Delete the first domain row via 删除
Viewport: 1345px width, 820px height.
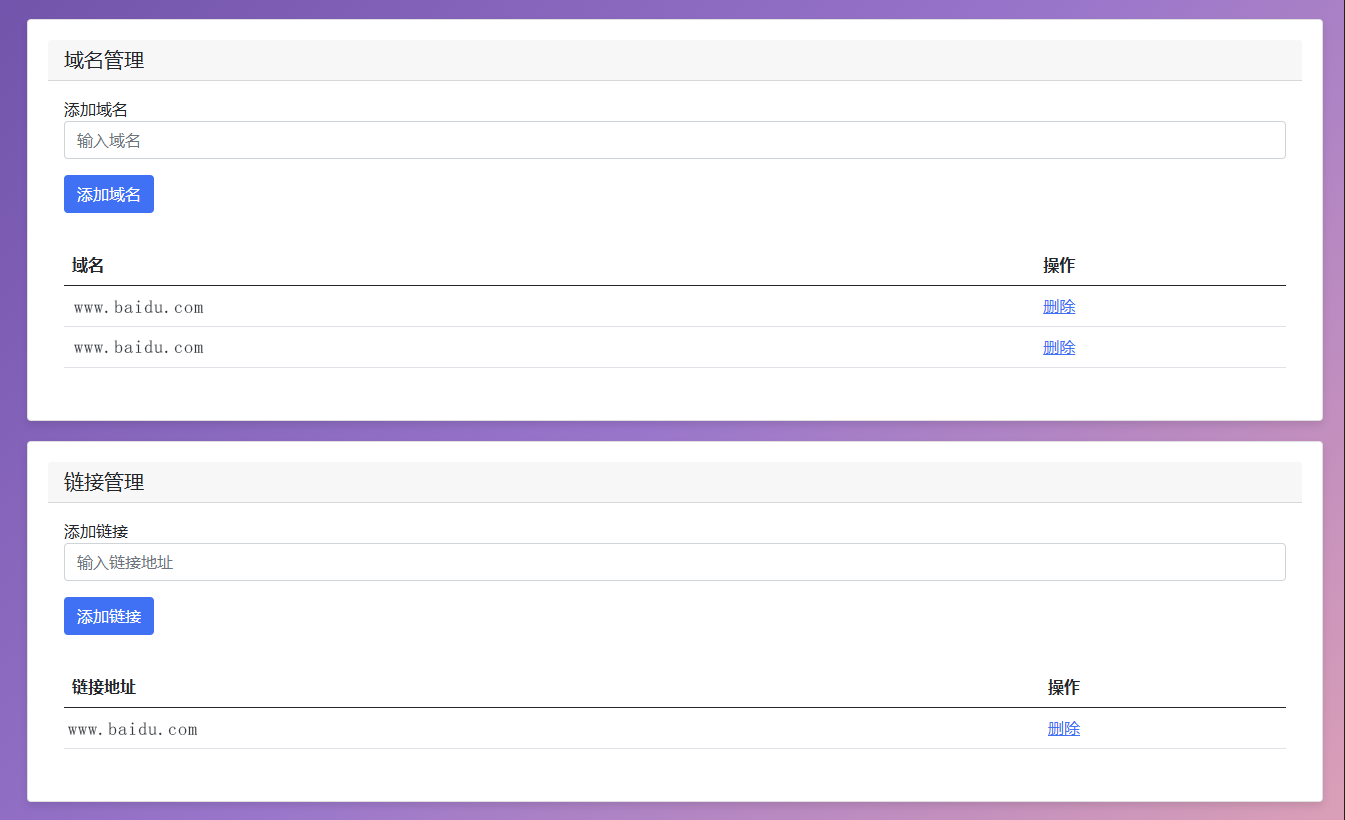click(1059, 307)
